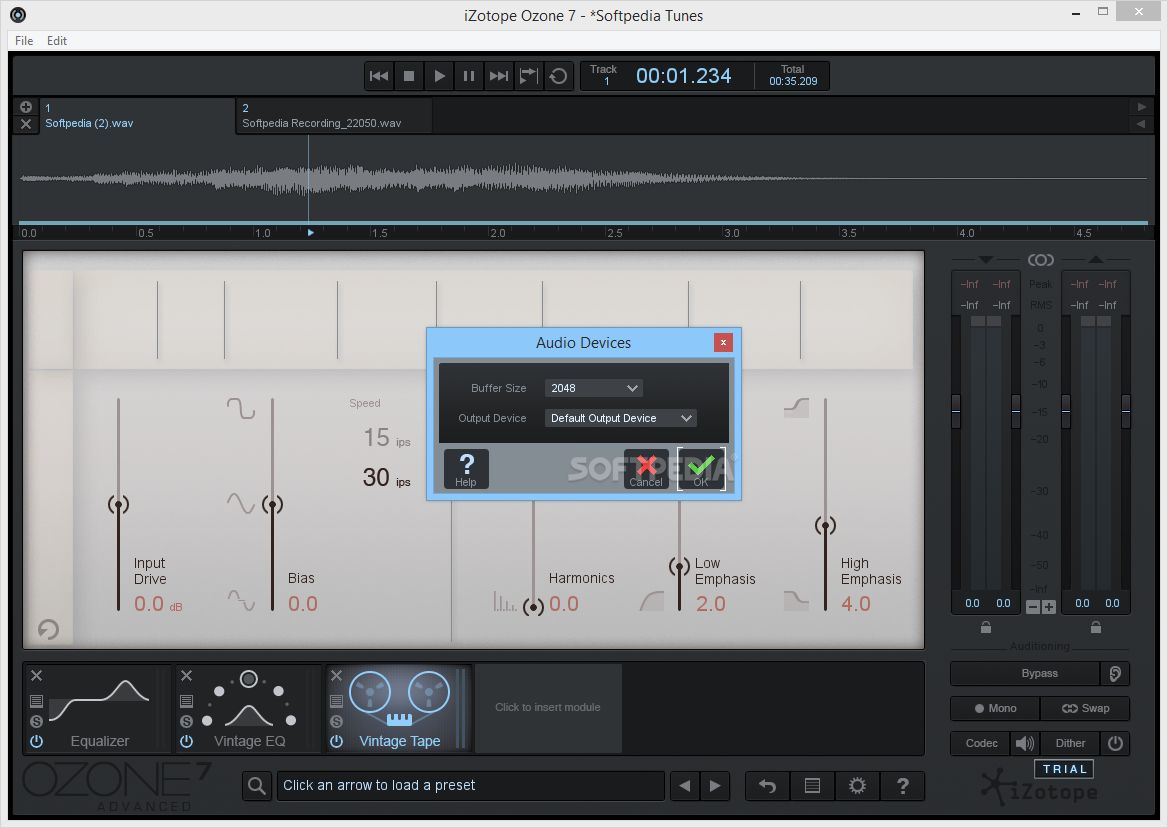The image size is (1168, 828).
Task: Open options with the gear icon
Action: pos(857,786)
